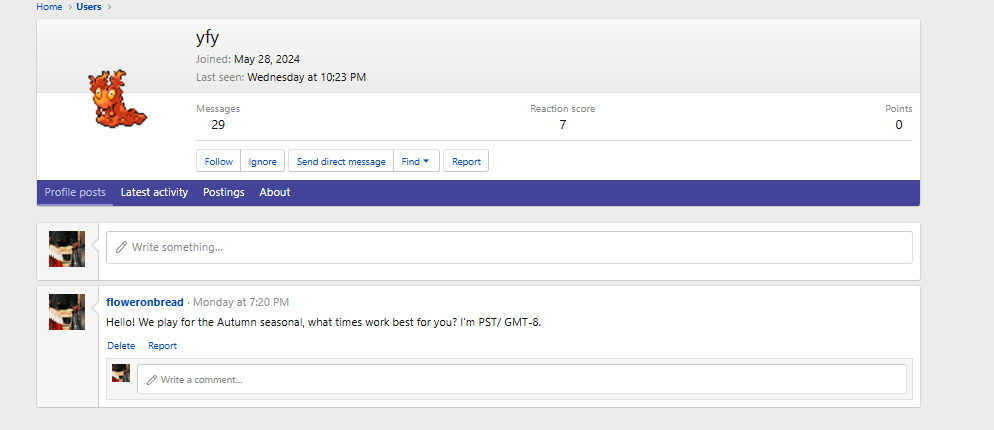Expand the Find dropdown menu
Viewport: 994px width, 430px height.
coord(416,161)
